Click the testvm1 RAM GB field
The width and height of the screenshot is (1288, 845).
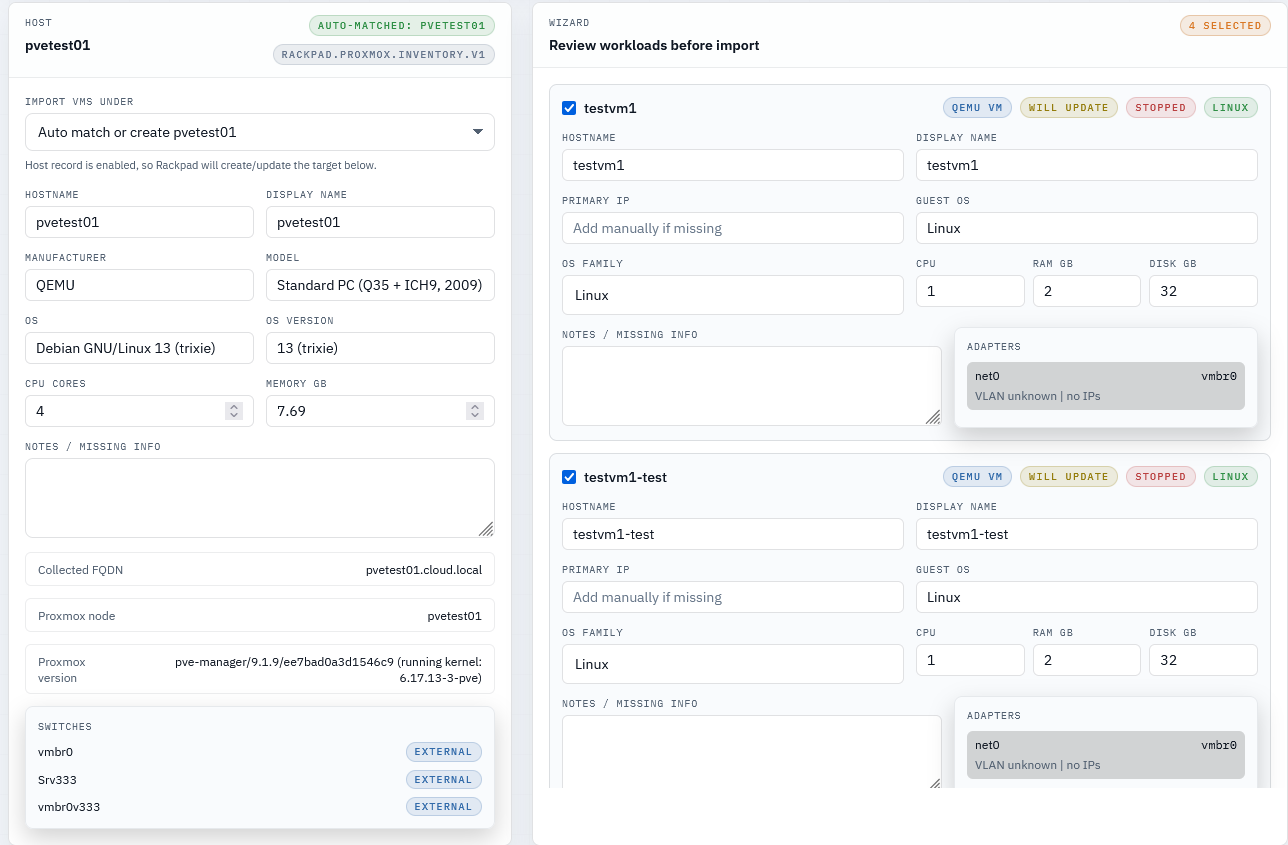[x=1087, y=291]
